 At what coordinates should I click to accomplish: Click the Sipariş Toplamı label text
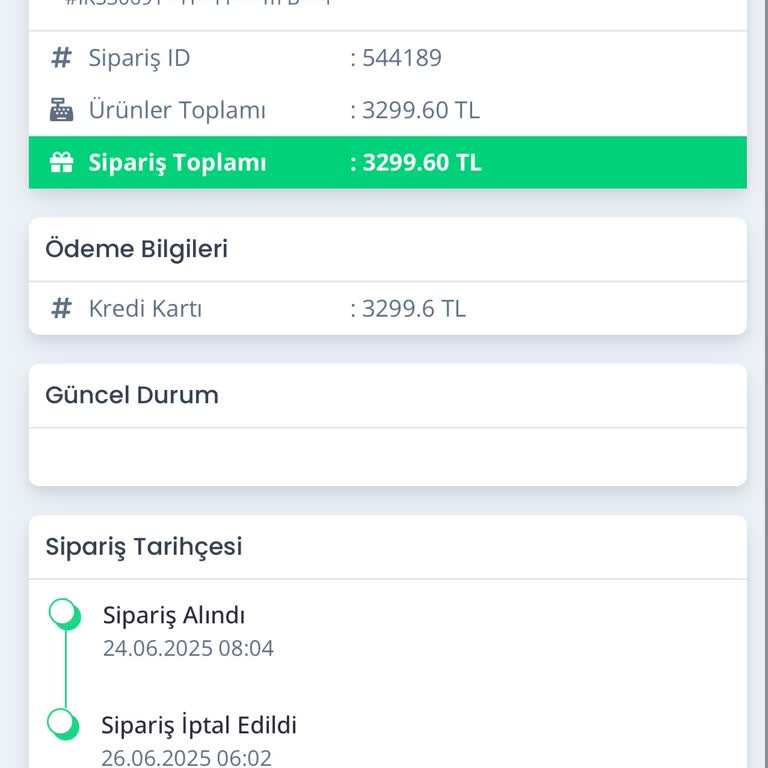(177, 162)
